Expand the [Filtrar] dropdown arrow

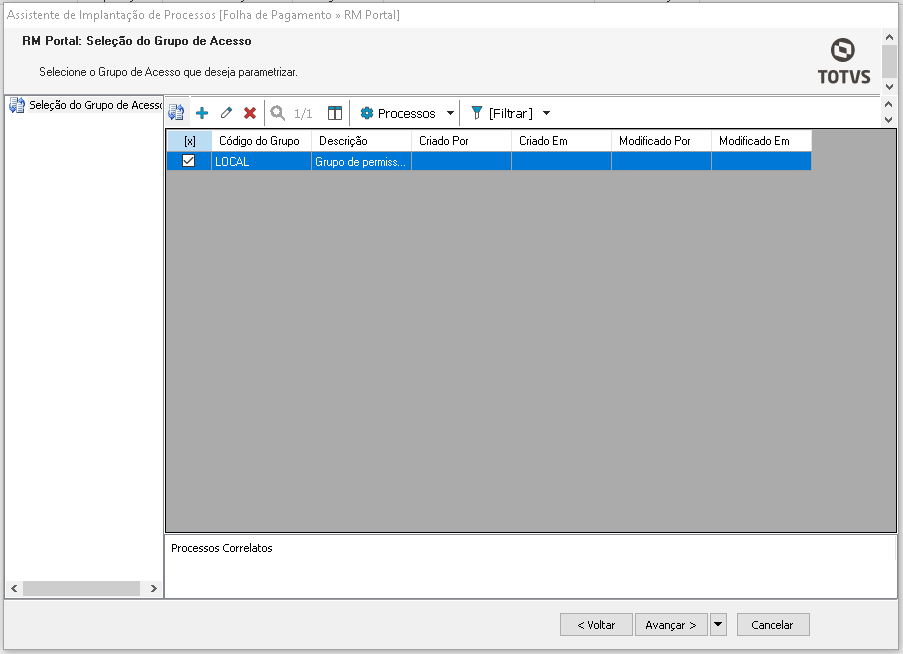pos(547,113)
